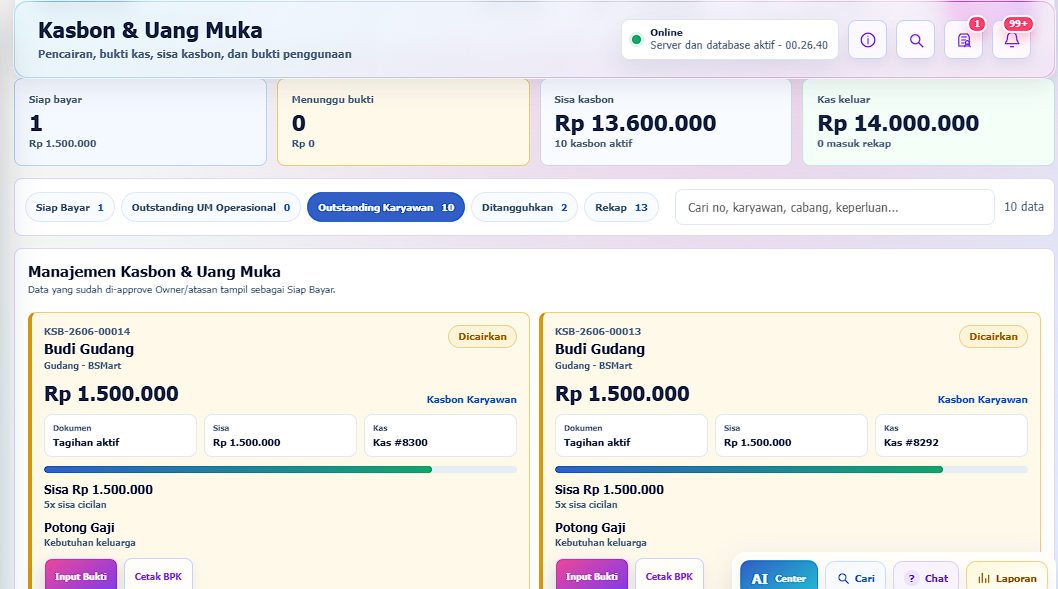This screenshot has height=589, width=1058.
Task: Launch the AI Center floating button
Action: pos(779,578)
